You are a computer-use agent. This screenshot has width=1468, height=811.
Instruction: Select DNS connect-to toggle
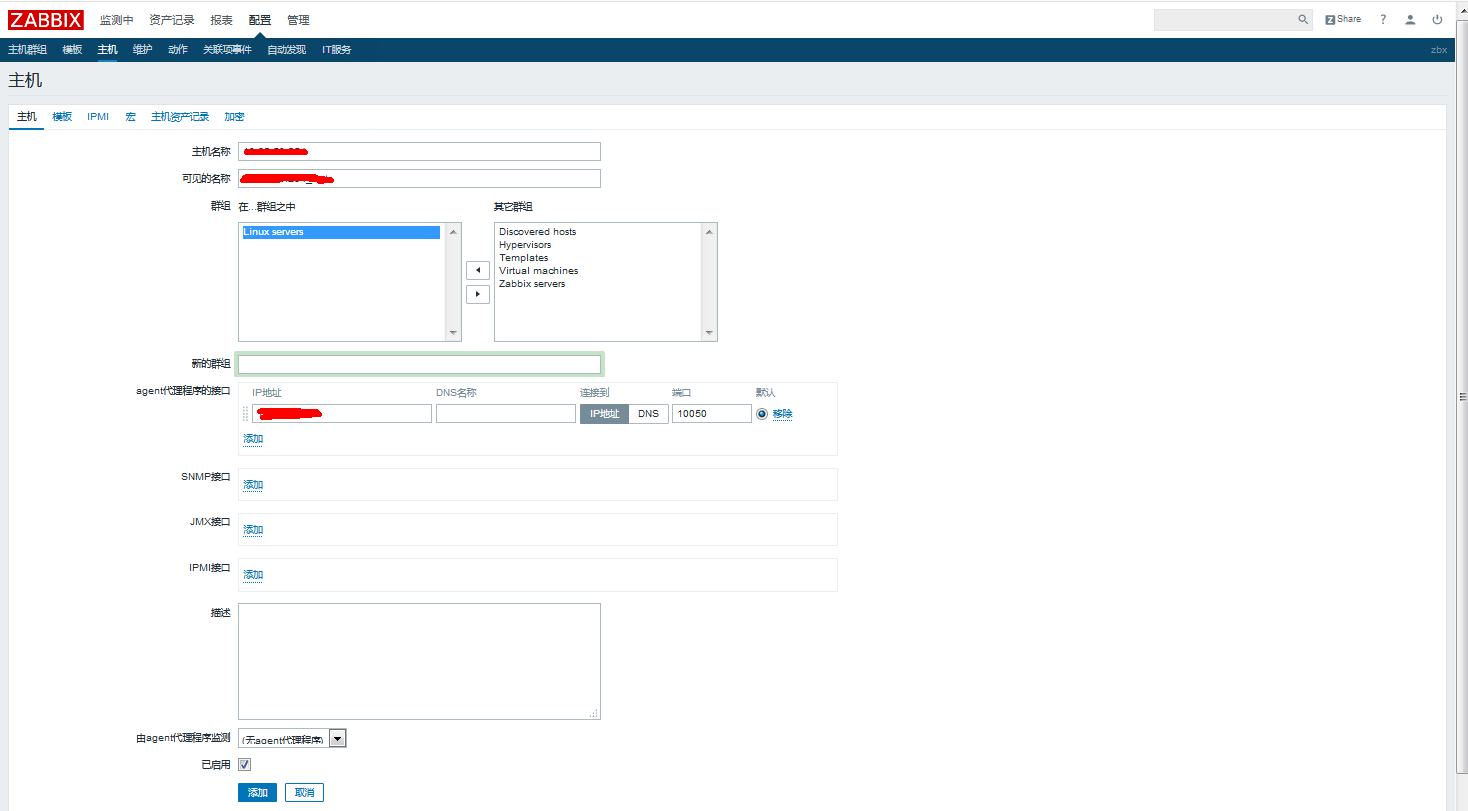click(648, 413)
